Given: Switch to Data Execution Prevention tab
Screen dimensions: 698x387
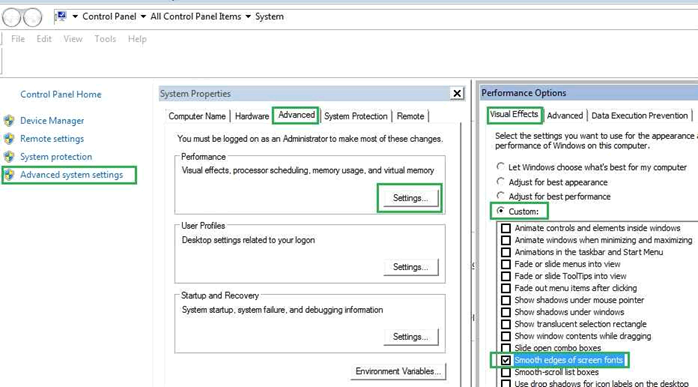Looking at the screenshot, I should tap(640, 116).
